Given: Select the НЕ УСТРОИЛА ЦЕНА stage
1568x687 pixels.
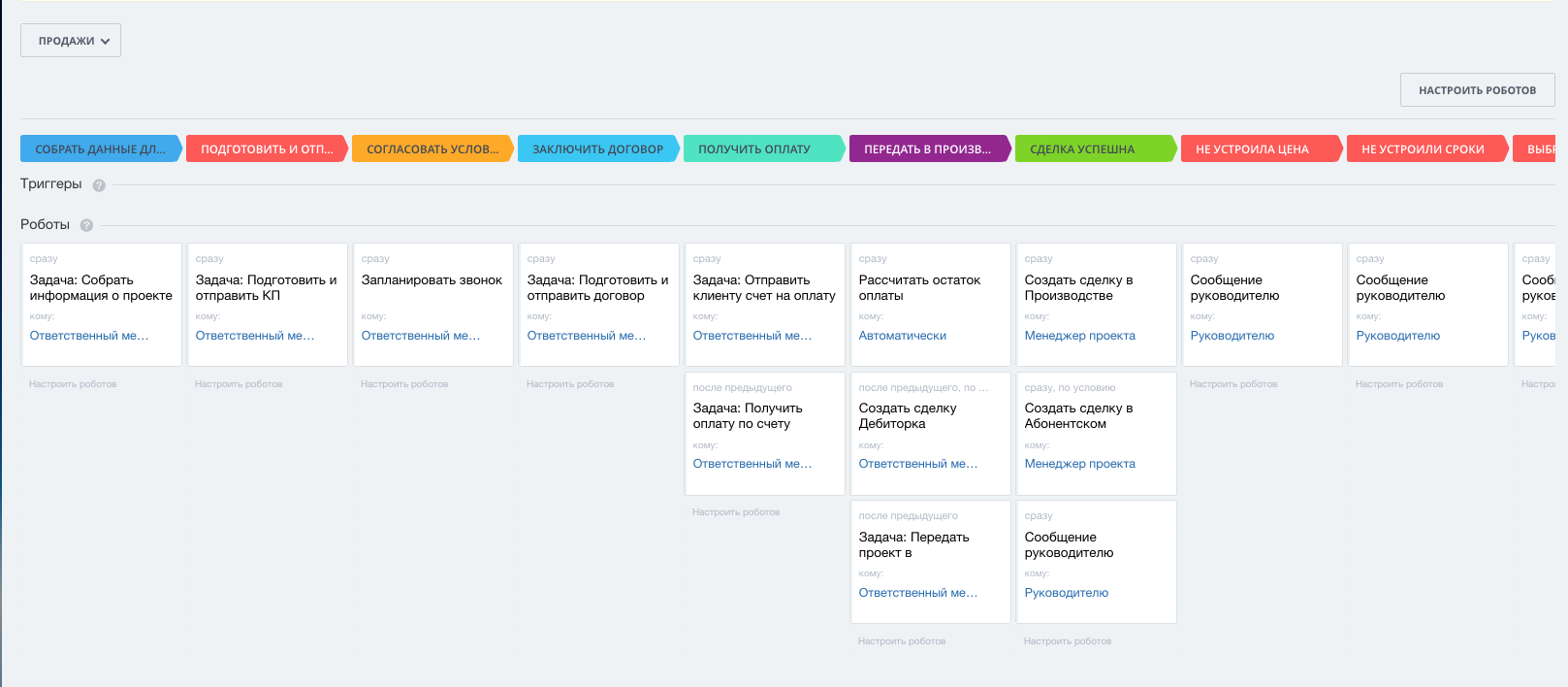Looking at the screenshot, I should click(x=1251, y=149).
